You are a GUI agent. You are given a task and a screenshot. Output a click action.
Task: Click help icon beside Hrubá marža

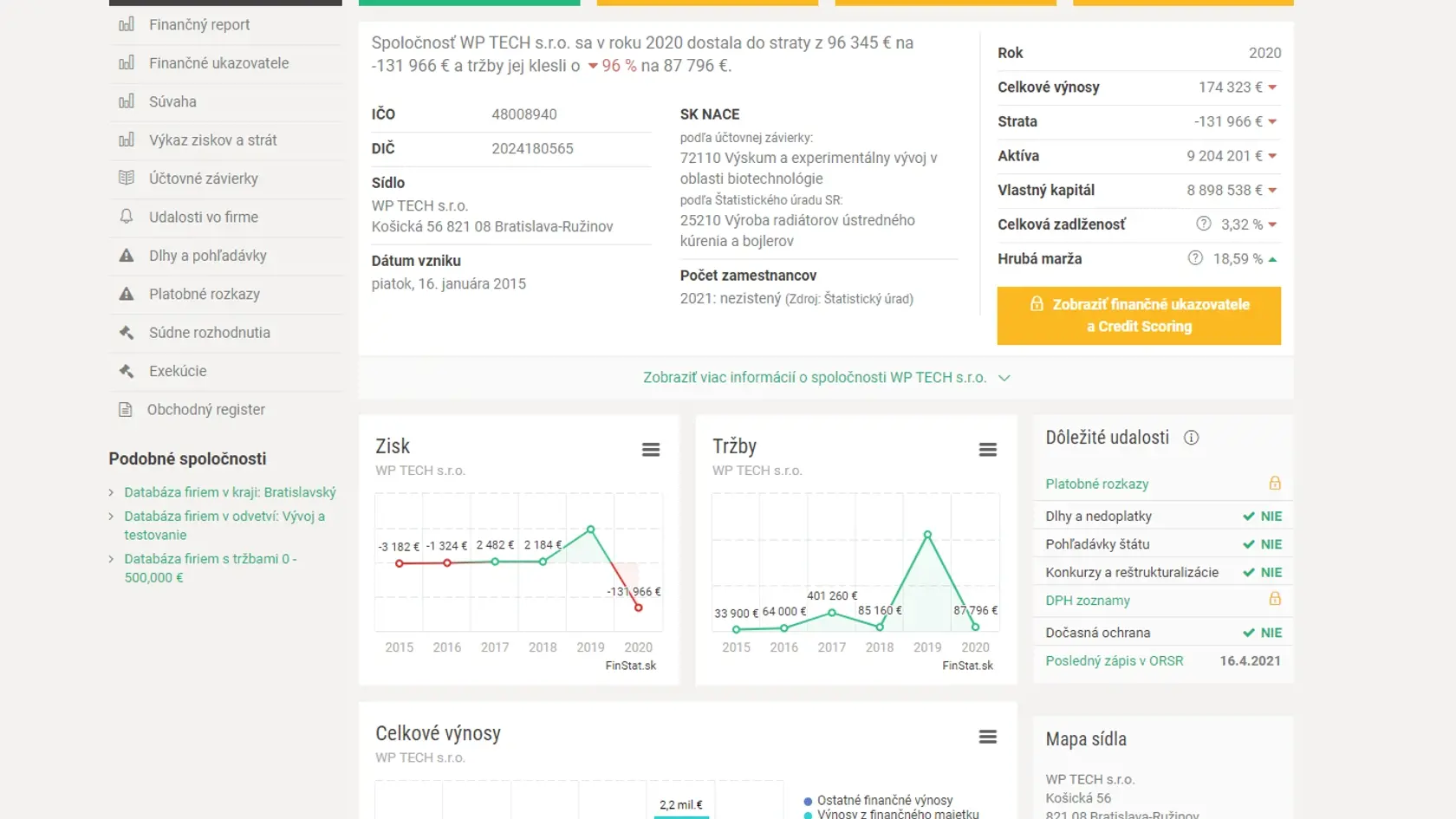coord(1195,257)
